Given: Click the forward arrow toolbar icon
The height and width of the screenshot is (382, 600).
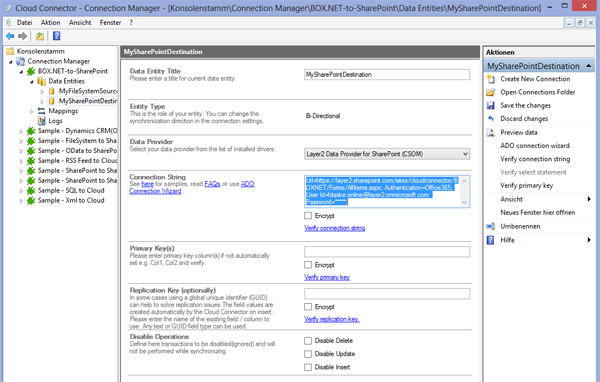Looking at the screenshot, I should point(23,36).
